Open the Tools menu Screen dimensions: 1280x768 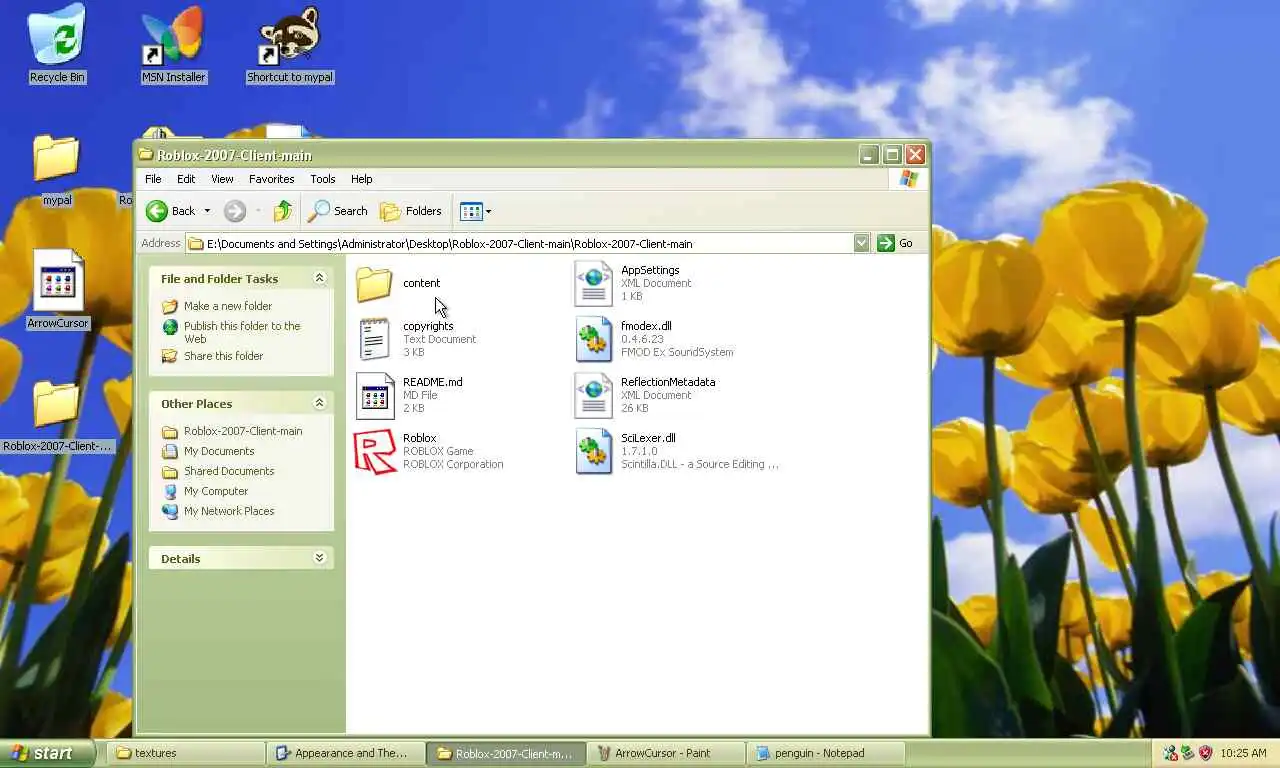322,179
